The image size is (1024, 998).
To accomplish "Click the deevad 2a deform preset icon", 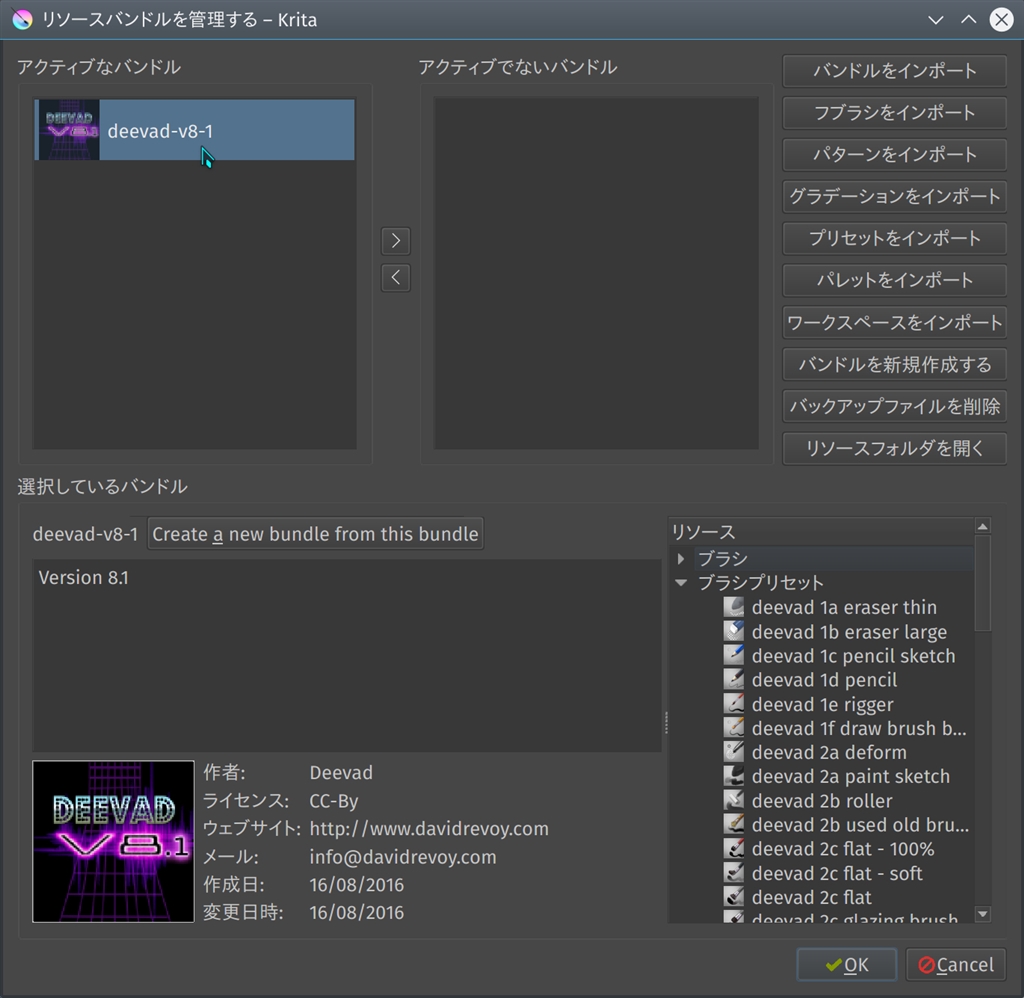I will (733, 752).
